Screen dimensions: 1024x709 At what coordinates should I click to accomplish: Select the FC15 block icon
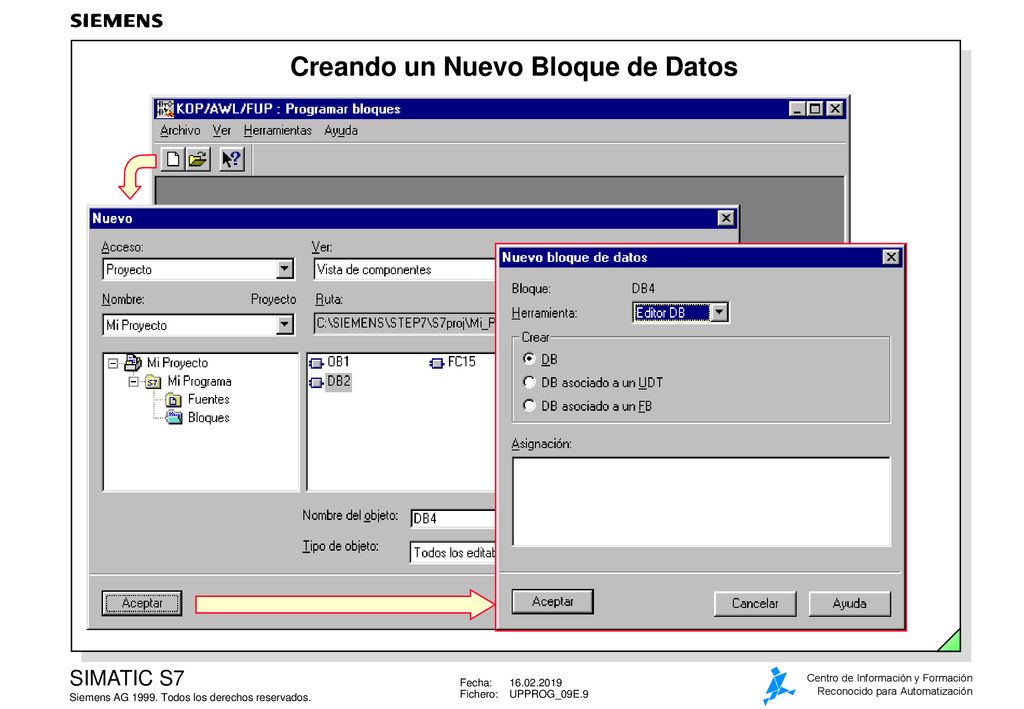point(437,363)
